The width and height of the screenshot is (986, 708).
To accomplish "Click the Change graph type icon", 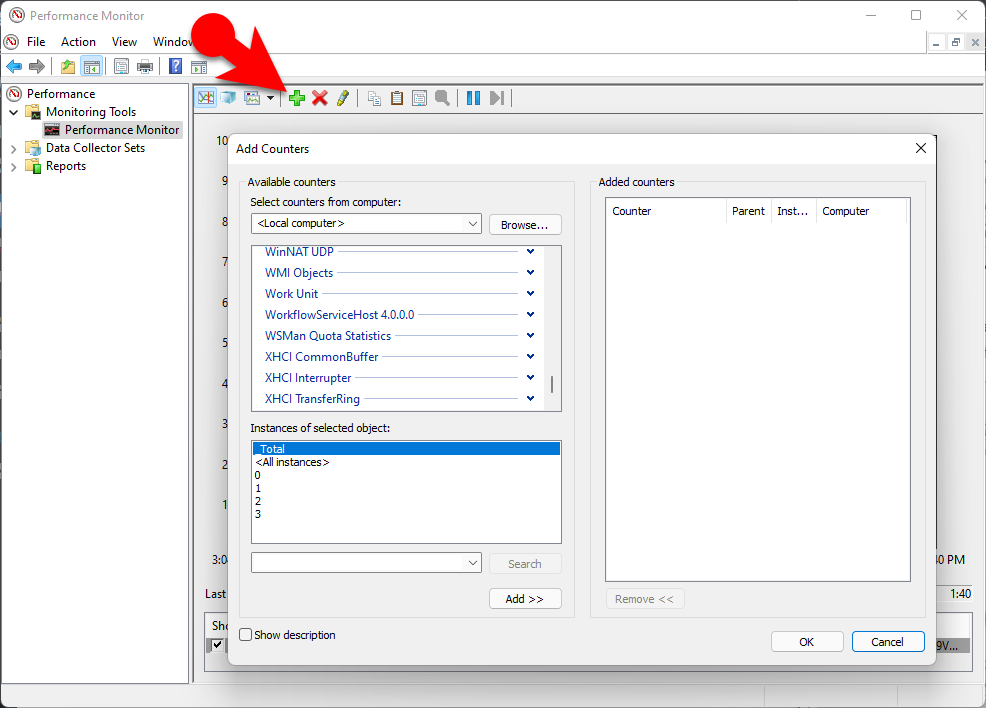I will point(252,98).
